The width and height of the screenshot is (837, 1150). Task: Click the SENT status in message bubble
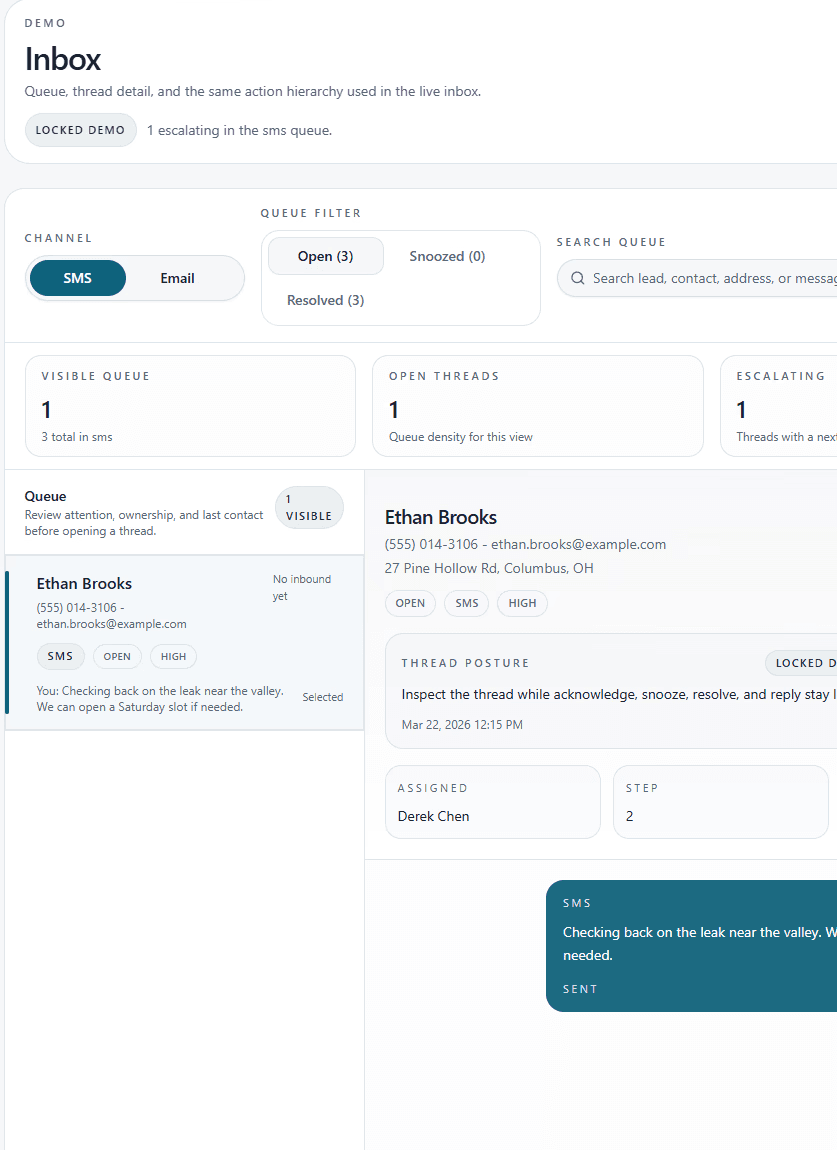click(x=580, y=989)
